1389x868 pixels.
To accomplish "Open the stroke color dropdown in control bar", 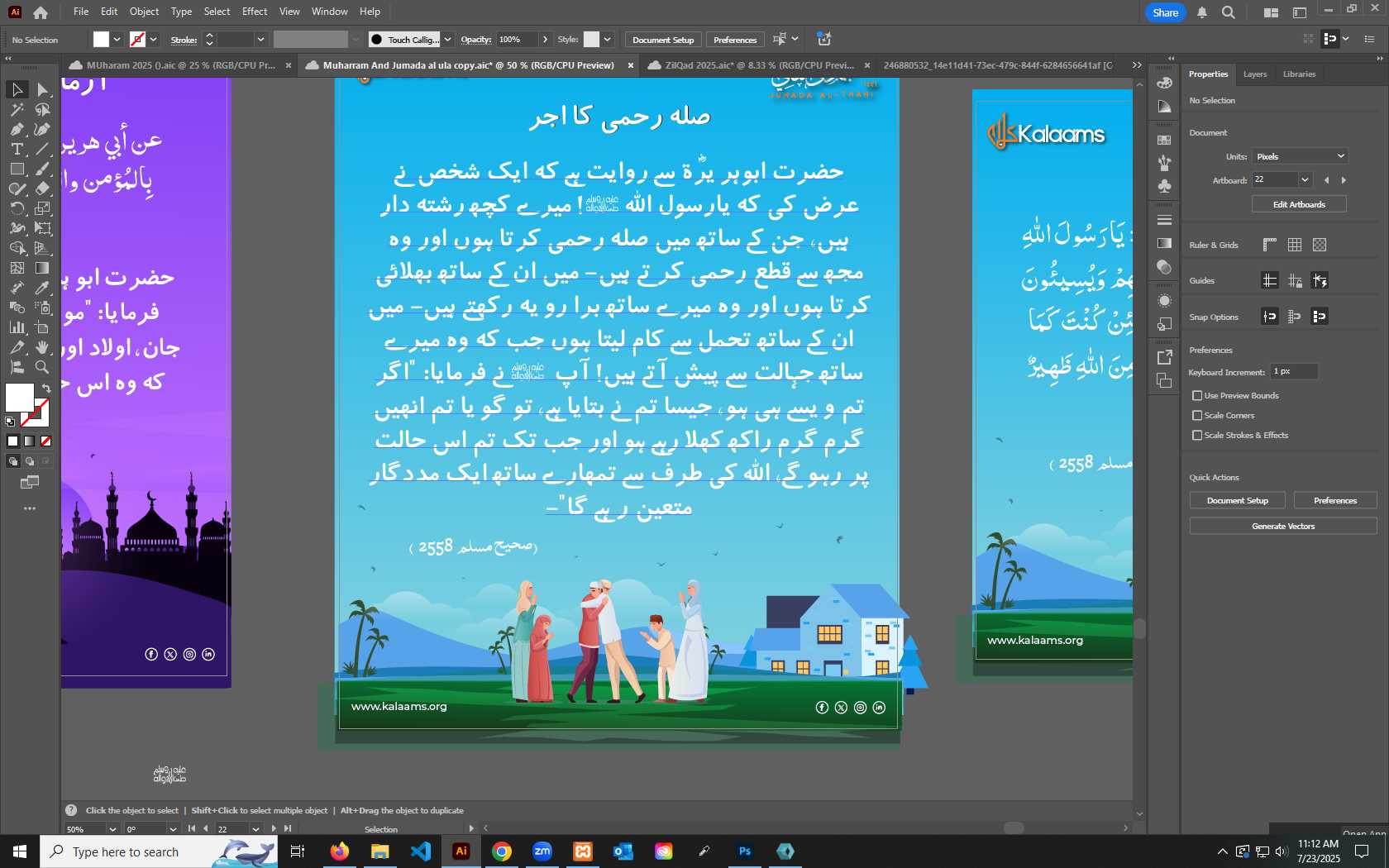I will [x=153, y=39].
